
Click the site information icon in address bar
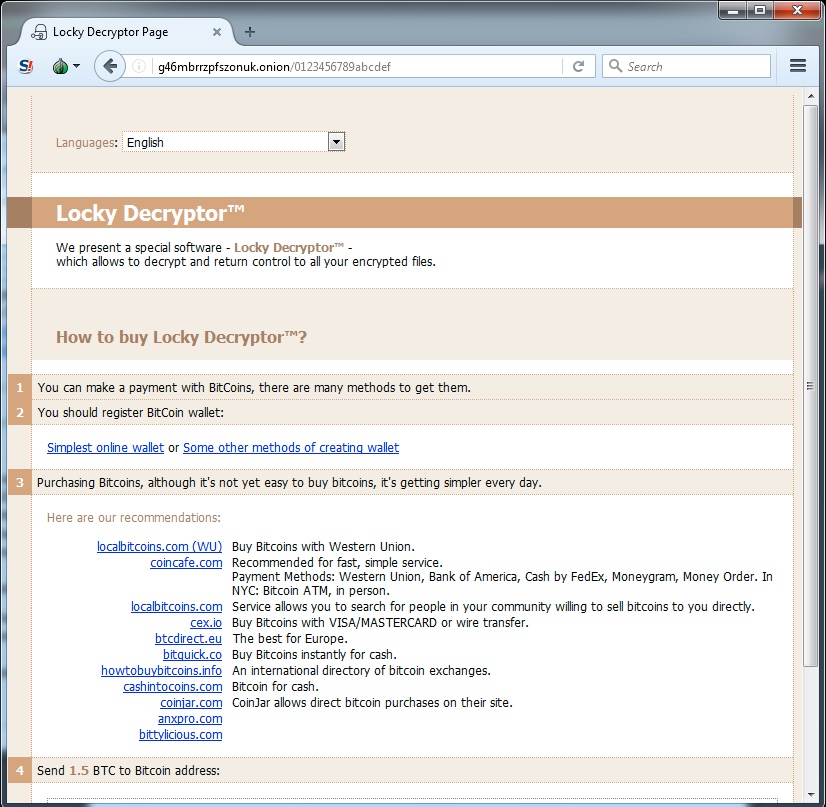point(140,67)
